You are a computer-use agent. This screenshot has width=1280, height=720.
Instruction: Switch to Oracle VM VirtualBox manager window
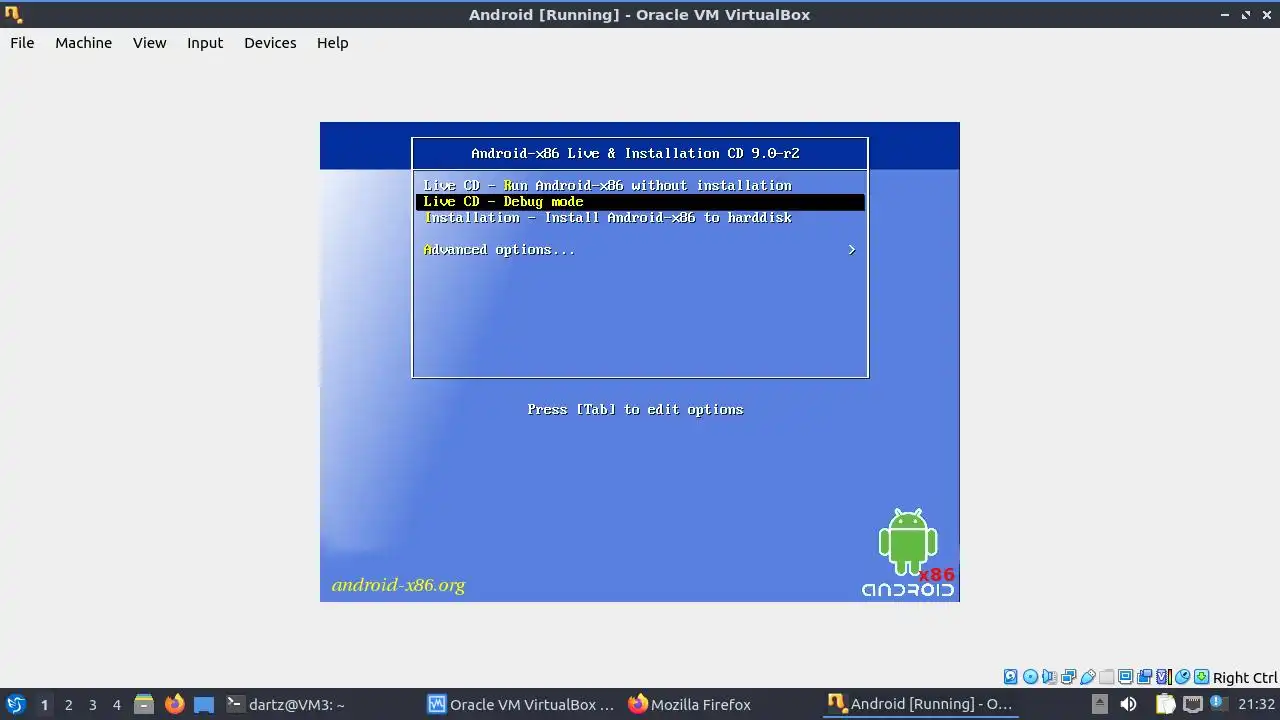[x=521, y=704]
